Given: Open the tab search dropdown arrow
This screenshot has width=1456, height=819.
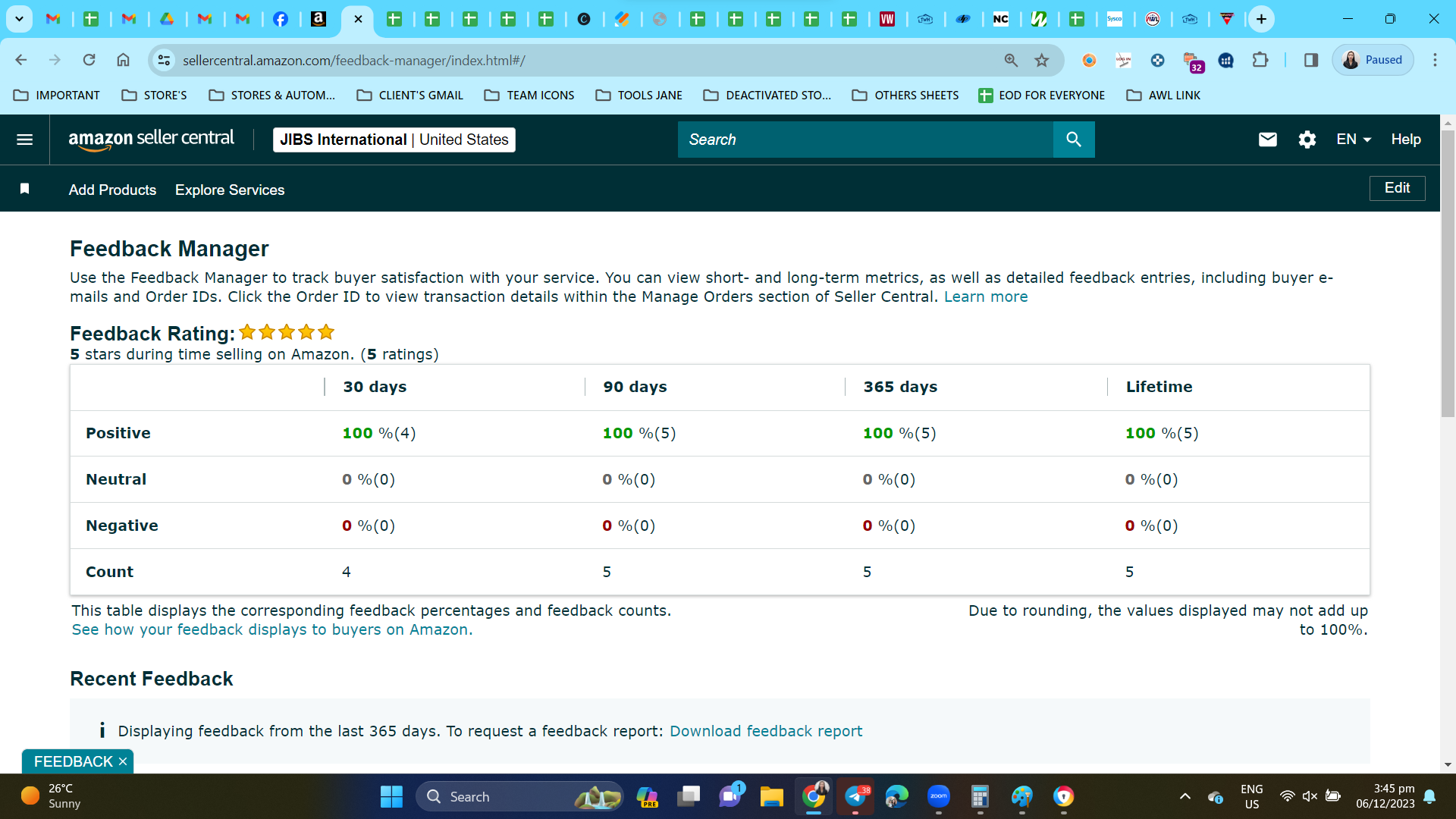Looking at the screenshot, I should [x=19, y=19].
